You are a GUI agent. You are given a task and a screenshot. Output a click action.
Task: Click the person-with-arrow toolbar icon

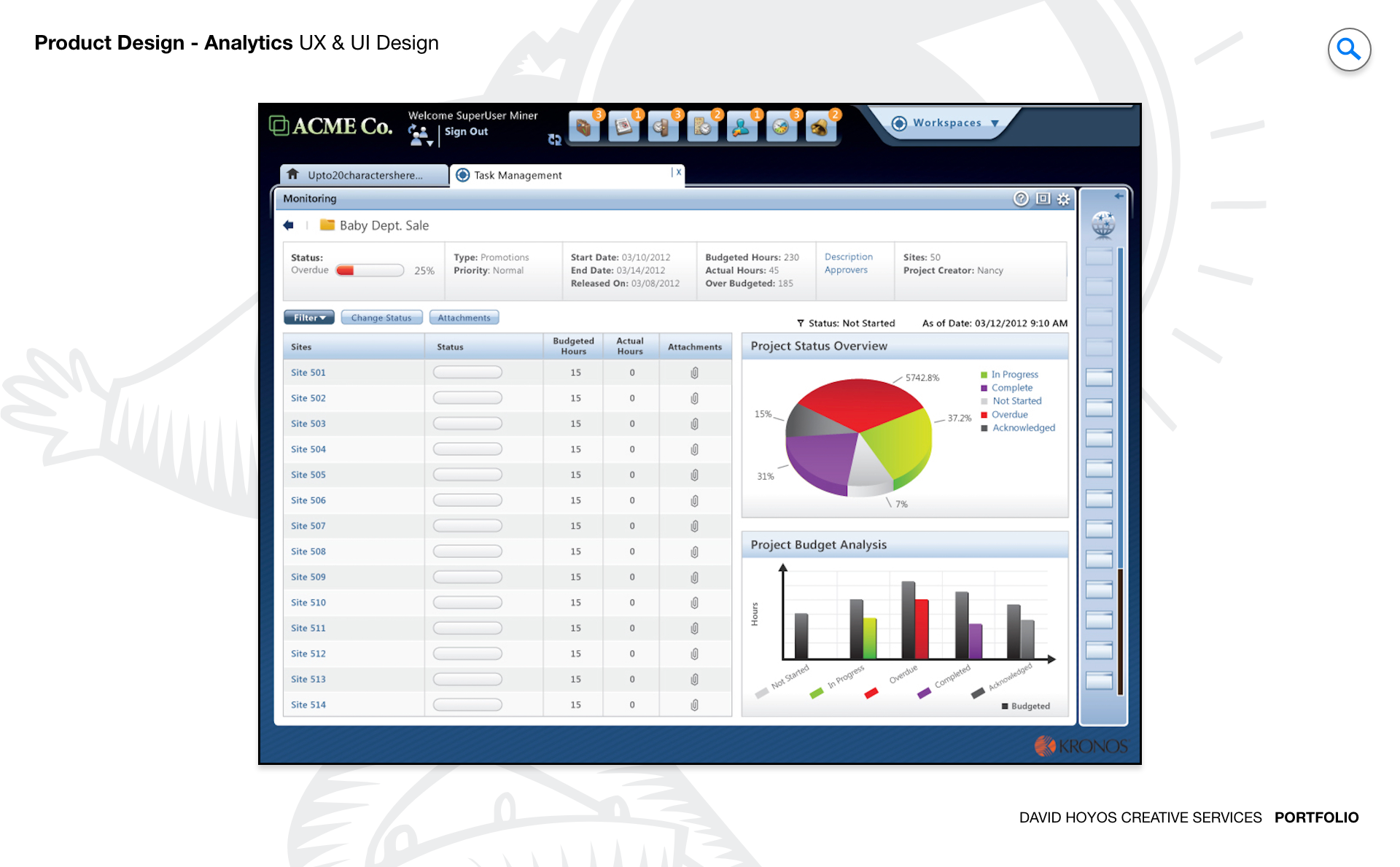point(742,128)
